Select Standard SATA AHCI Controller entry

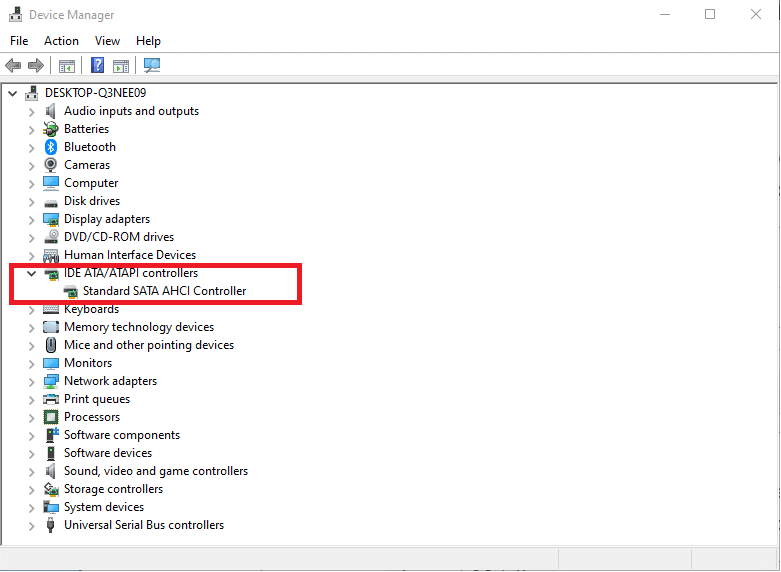tap(164, 291)
